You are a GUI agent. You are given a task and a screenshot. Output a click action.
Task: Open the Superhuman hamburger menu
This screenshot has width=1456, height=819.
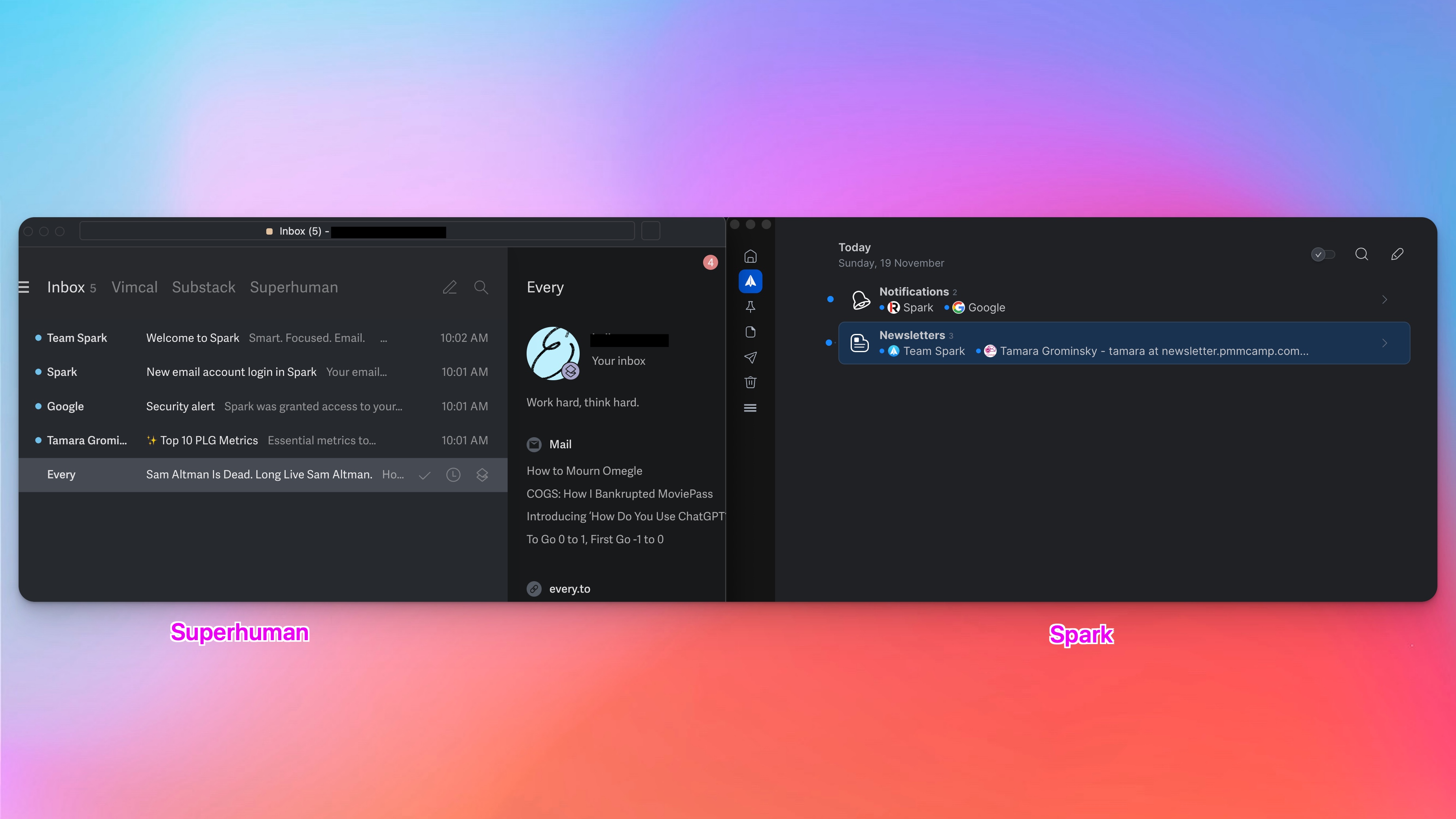[24, 287]
